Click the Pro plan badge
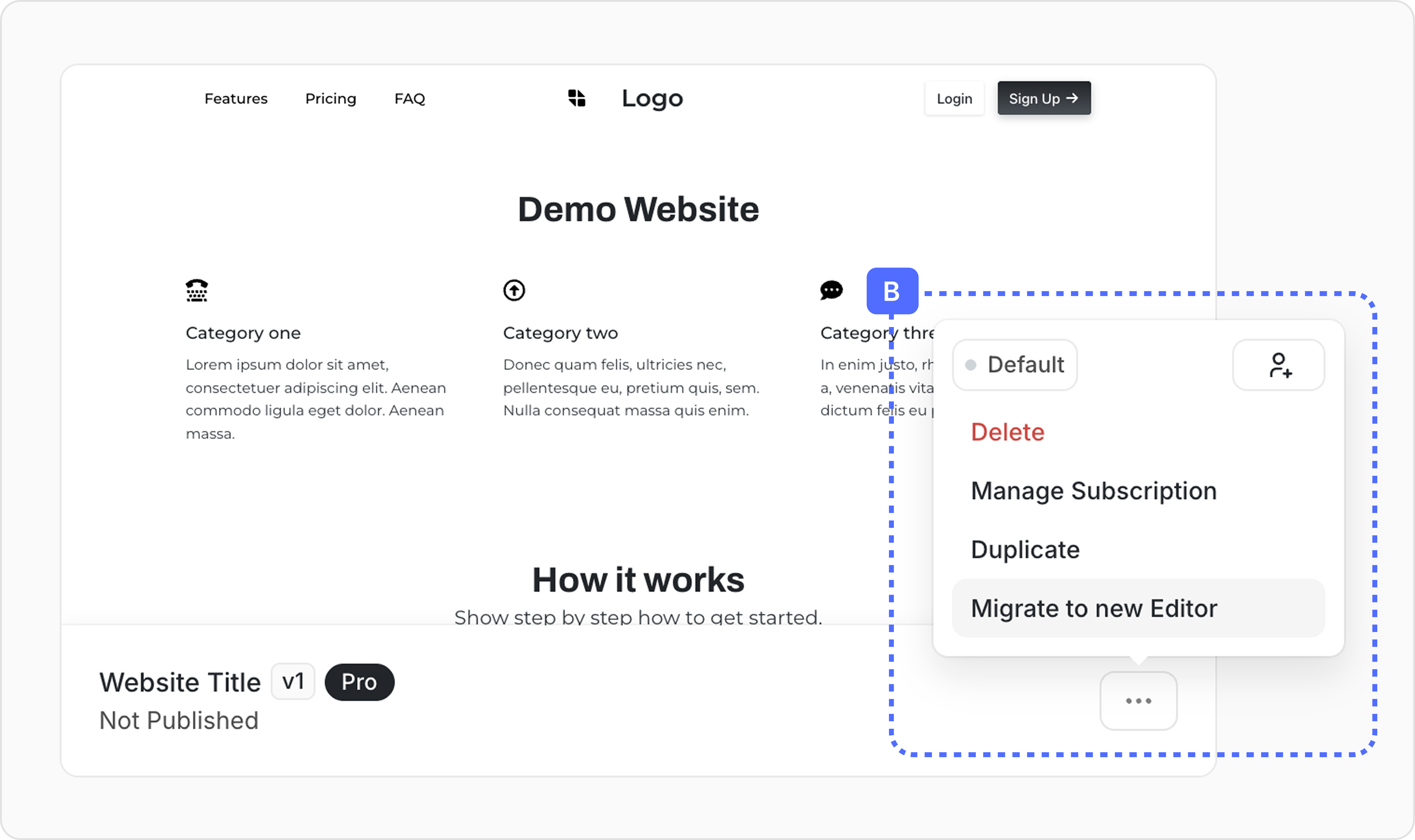The image size is (1415, 840). pyautogui.click(x=359, y=682)
